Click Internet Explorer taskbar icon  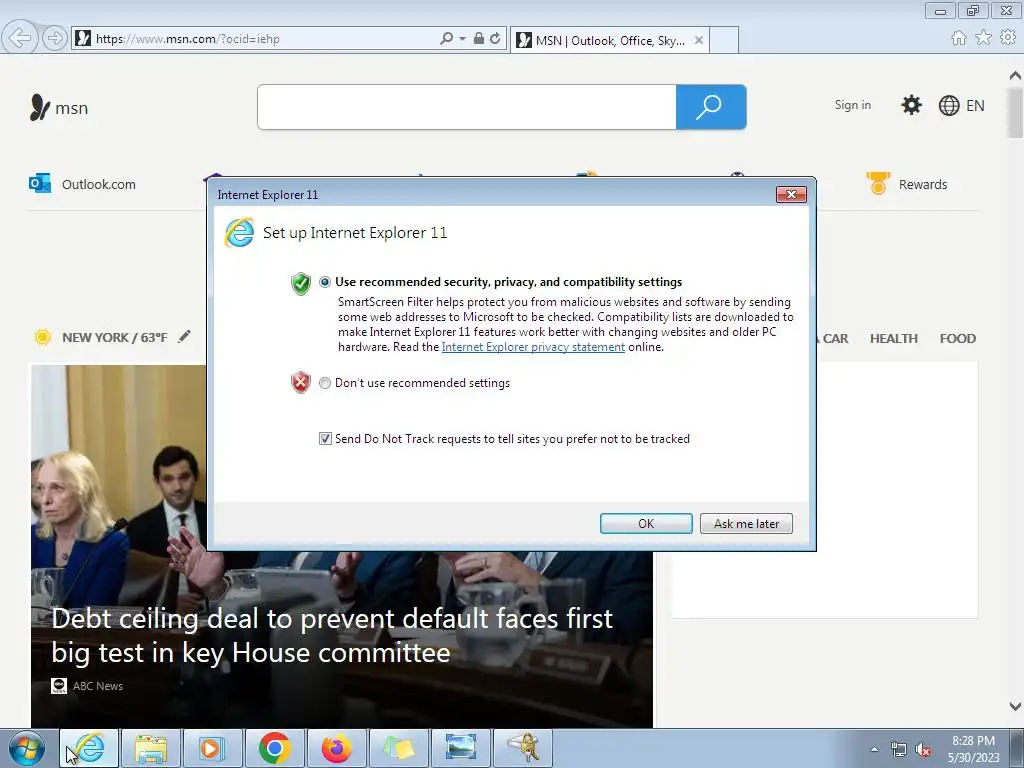click(89, 748)
